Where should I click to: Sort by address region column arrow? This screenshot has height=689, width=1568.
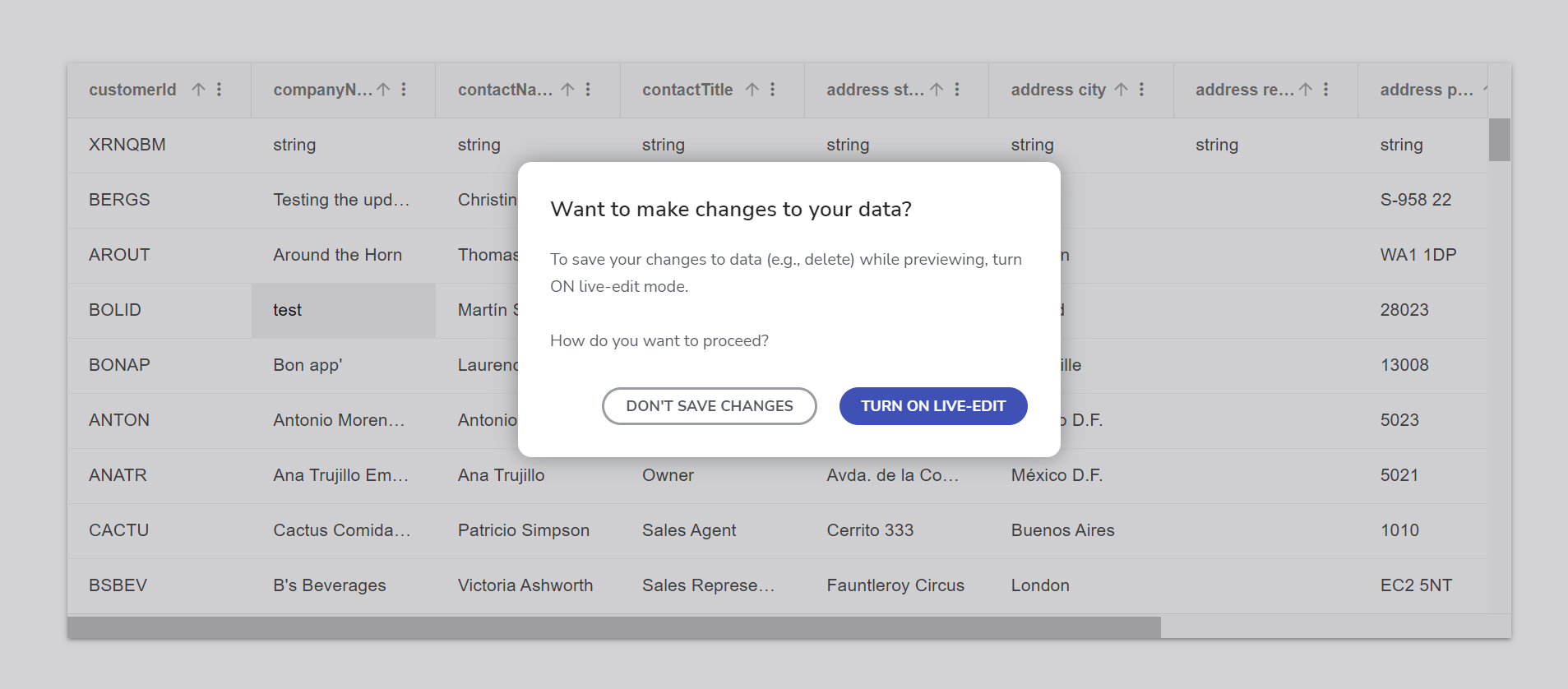1306,90
